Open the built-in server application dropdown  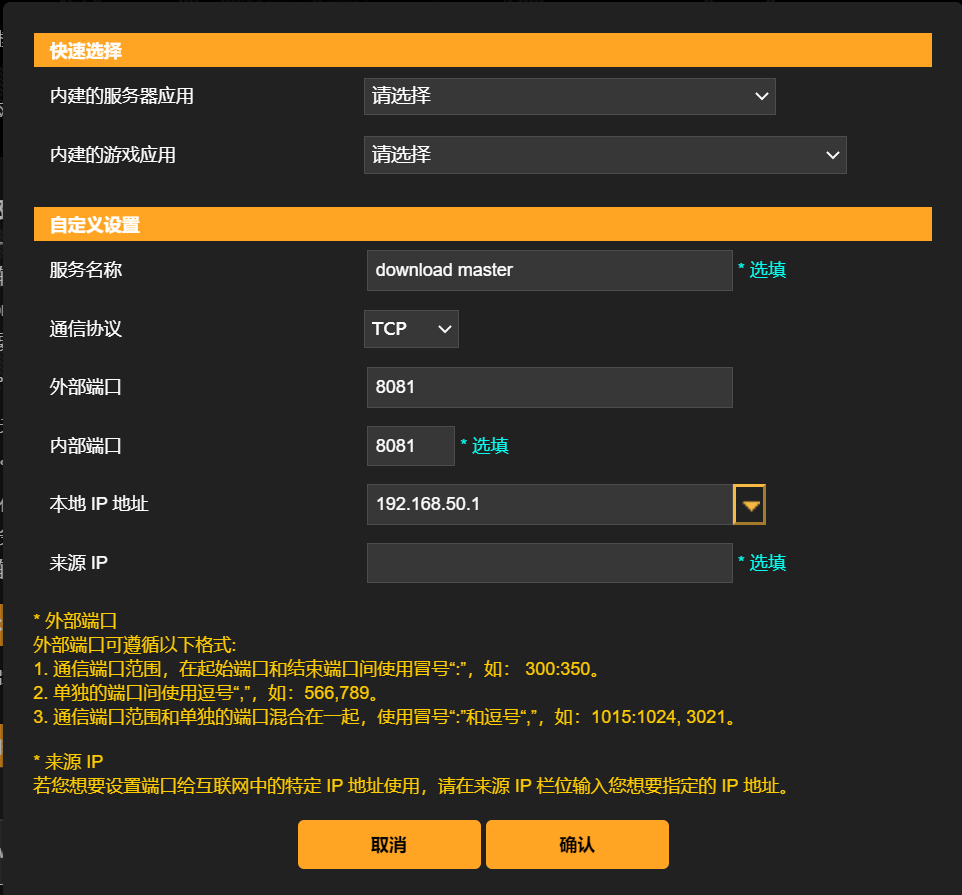point(570,96)
